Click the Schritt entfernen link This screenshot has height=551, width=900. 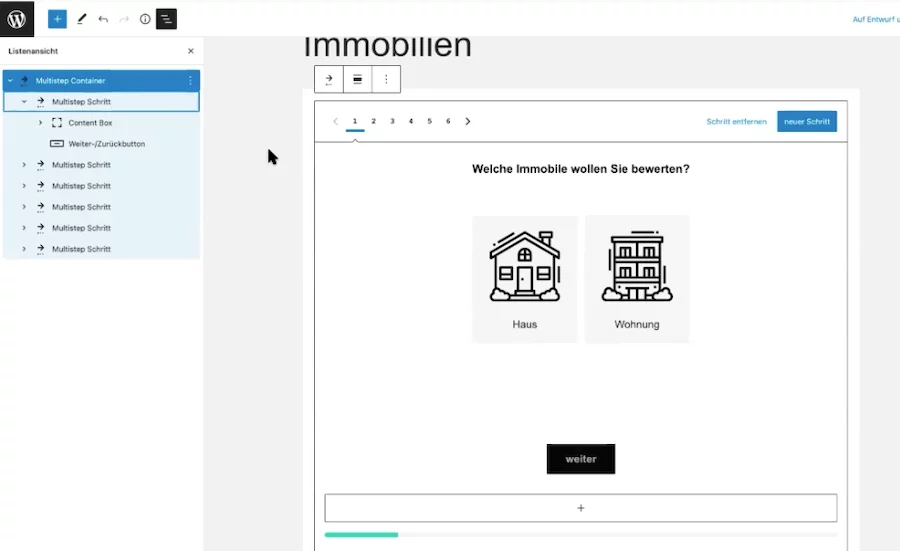(736, 122)
